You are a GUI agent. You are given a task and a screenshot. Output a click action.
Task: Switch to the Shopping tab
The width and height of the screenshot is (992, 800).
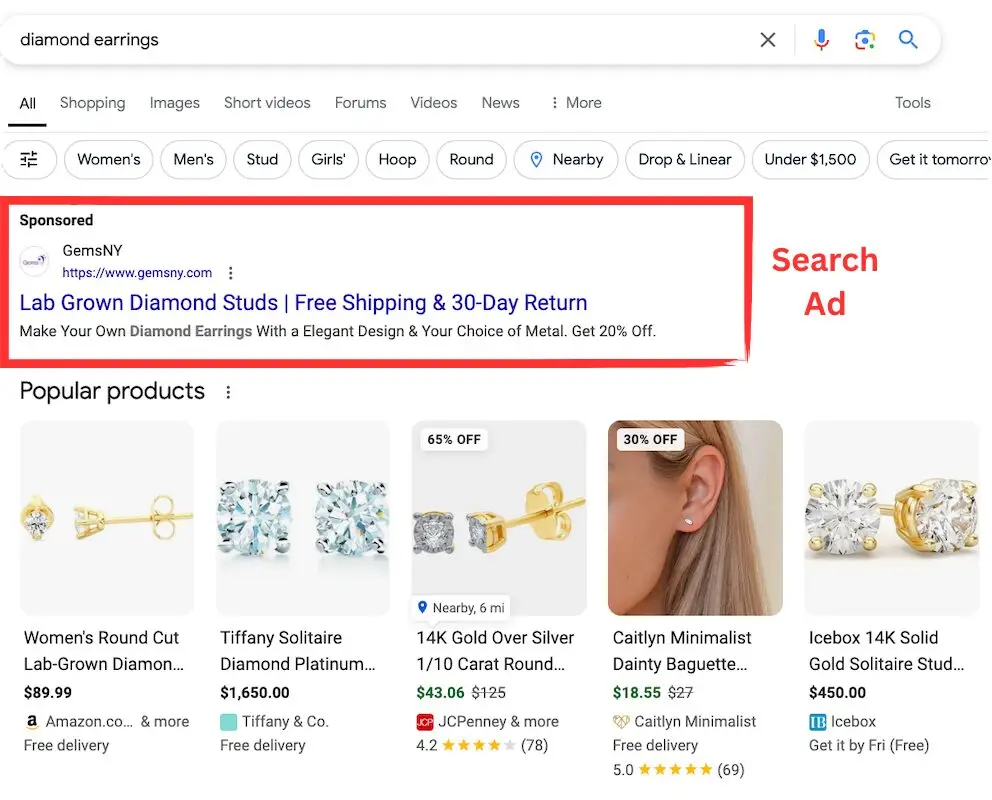[x=92, y=102]
